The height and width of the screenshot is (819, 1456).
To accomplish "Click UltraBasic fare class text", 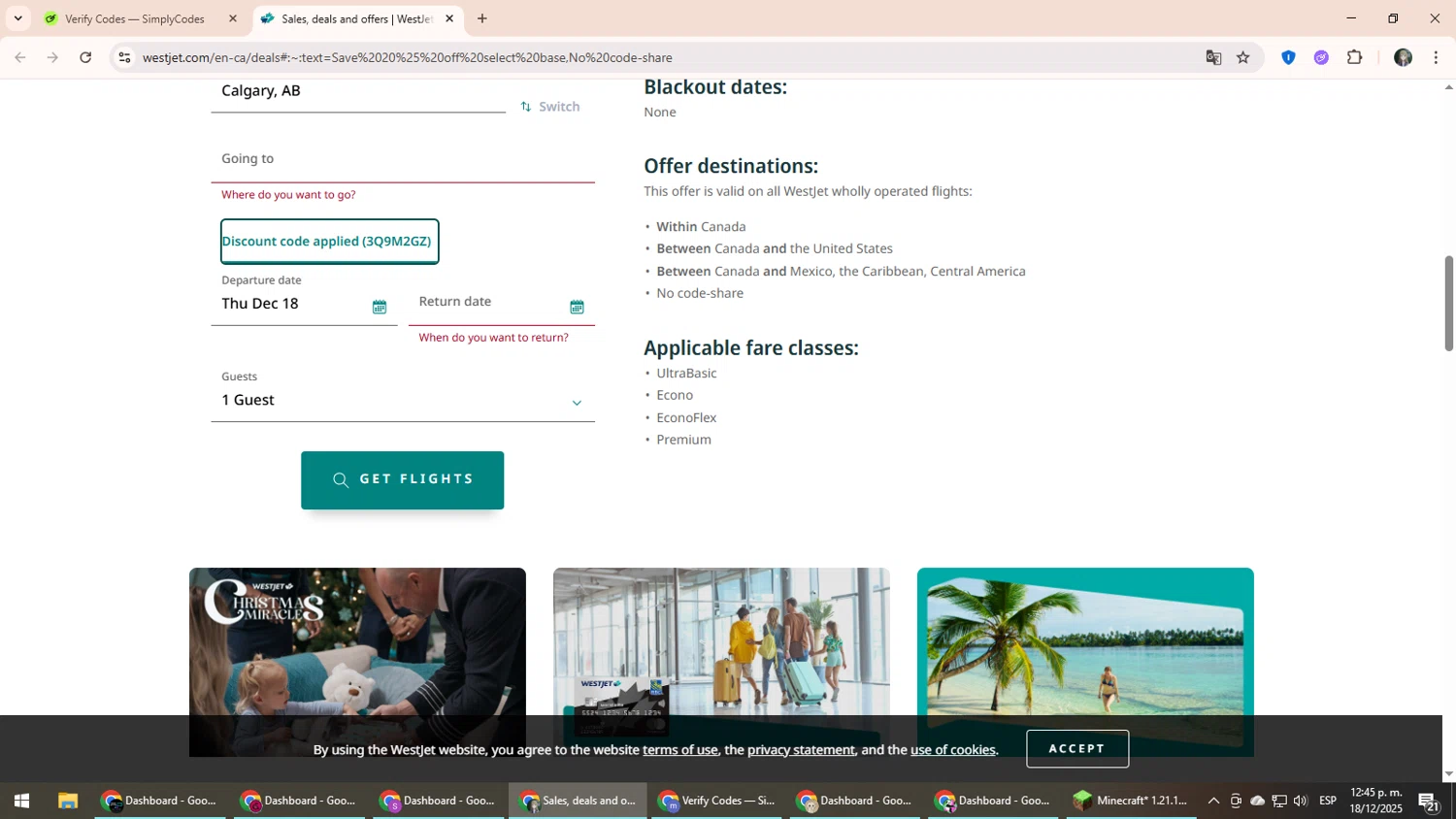I will click(x=686, y=374).
